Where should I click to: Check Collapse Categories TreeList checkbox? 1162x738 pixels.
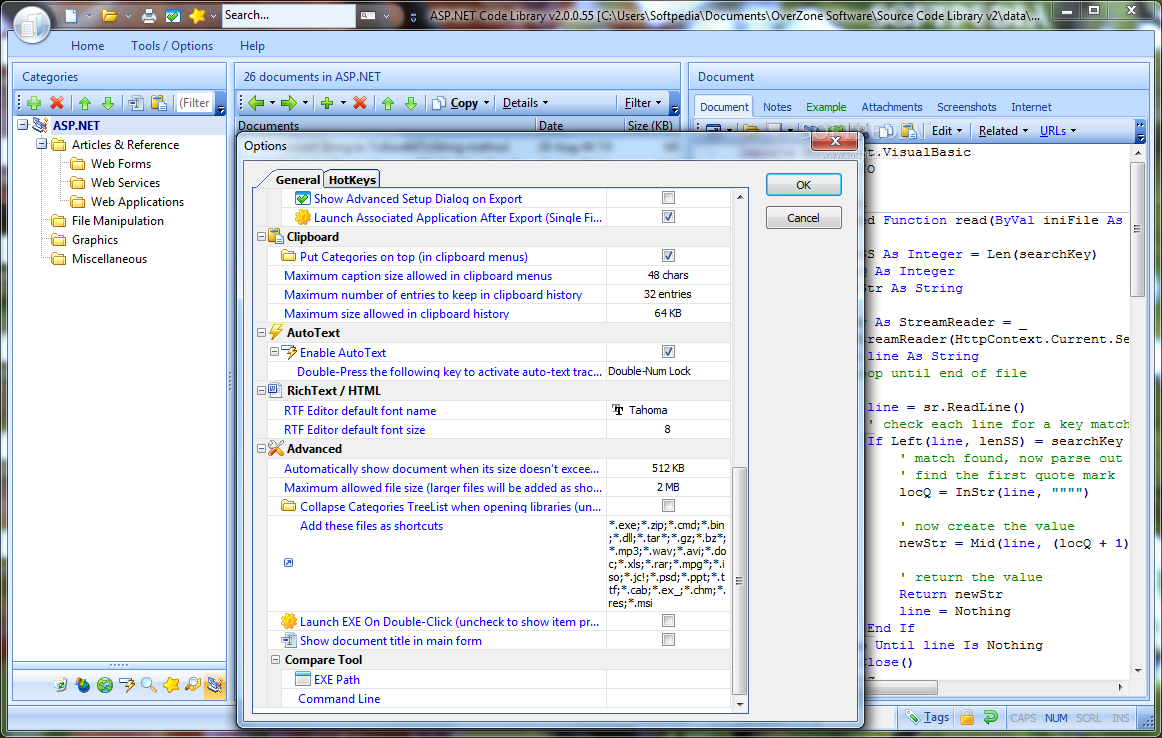click(668, 506)
